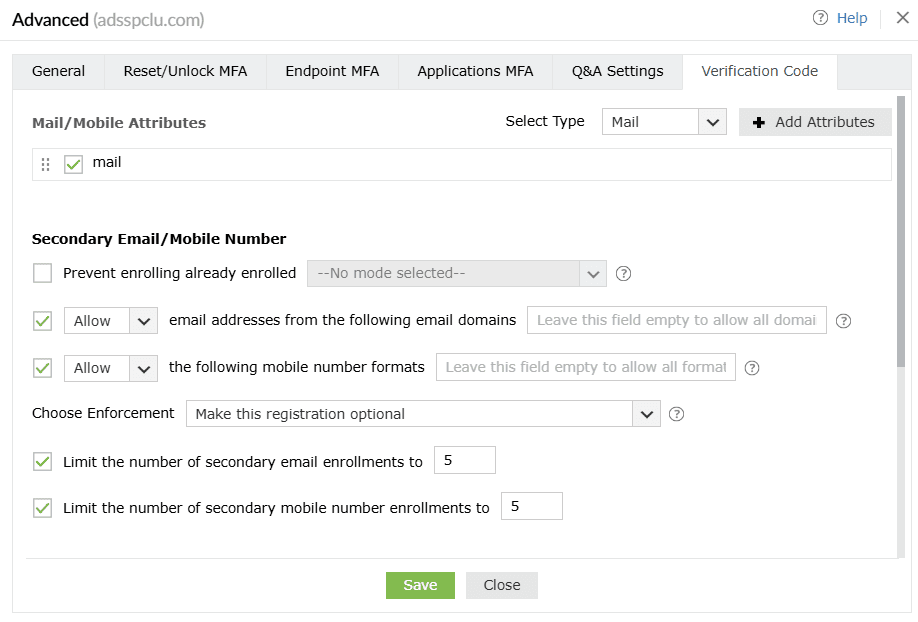Image resolution: width=918 pixels, height=622 pixels.
Task: Uncheck the email domains Allow checkbox
Action: (42, 320)
